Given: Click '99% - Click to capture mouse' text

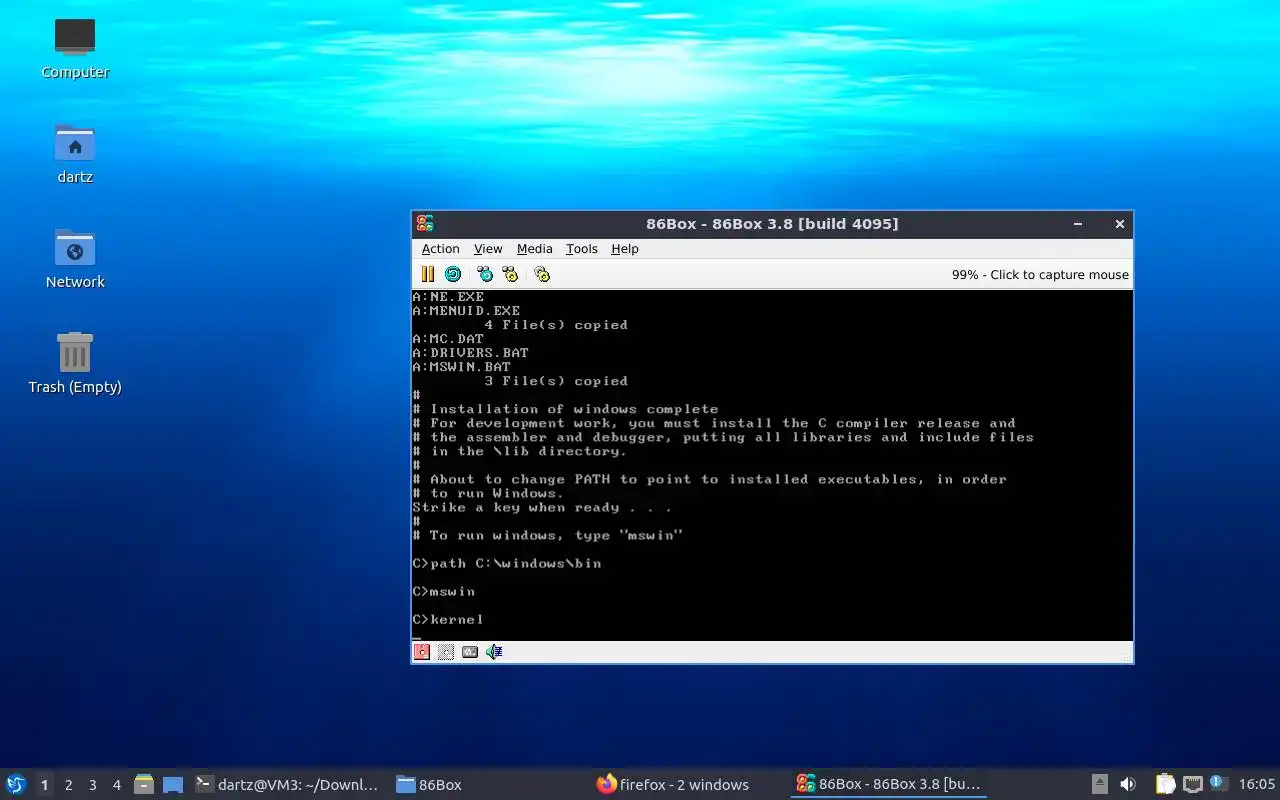Looking at the screenshot, I should (x=1040, y=274).
